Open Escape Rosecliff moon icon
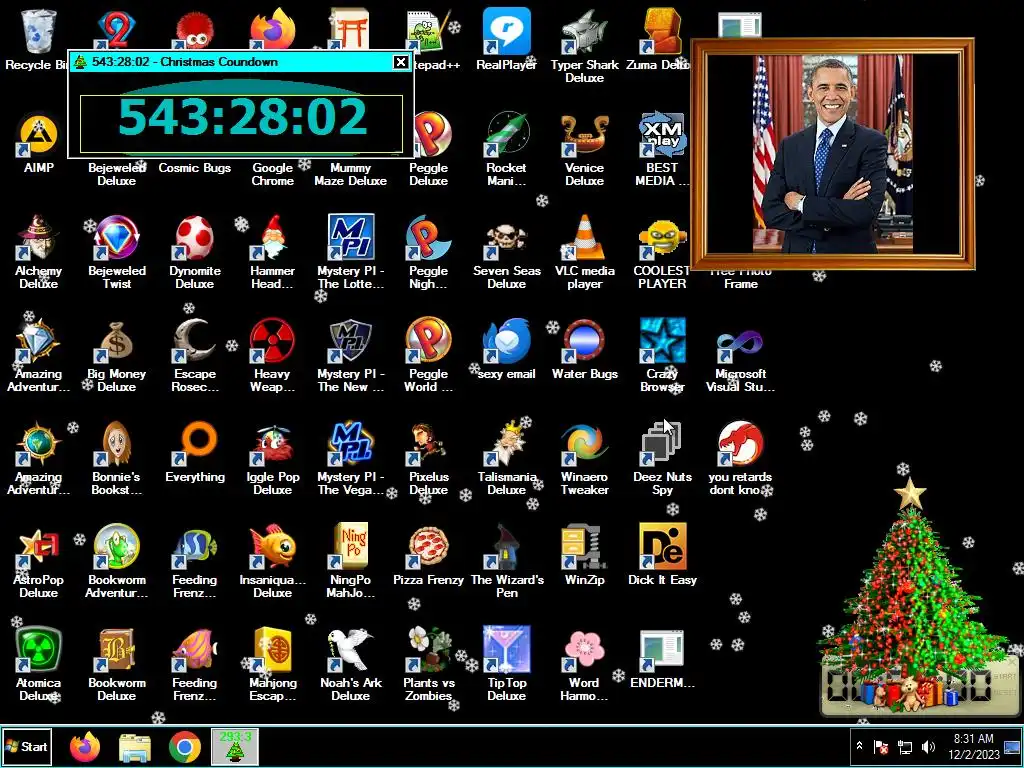This screenshot has width=1024, height=768. (195, 341)
